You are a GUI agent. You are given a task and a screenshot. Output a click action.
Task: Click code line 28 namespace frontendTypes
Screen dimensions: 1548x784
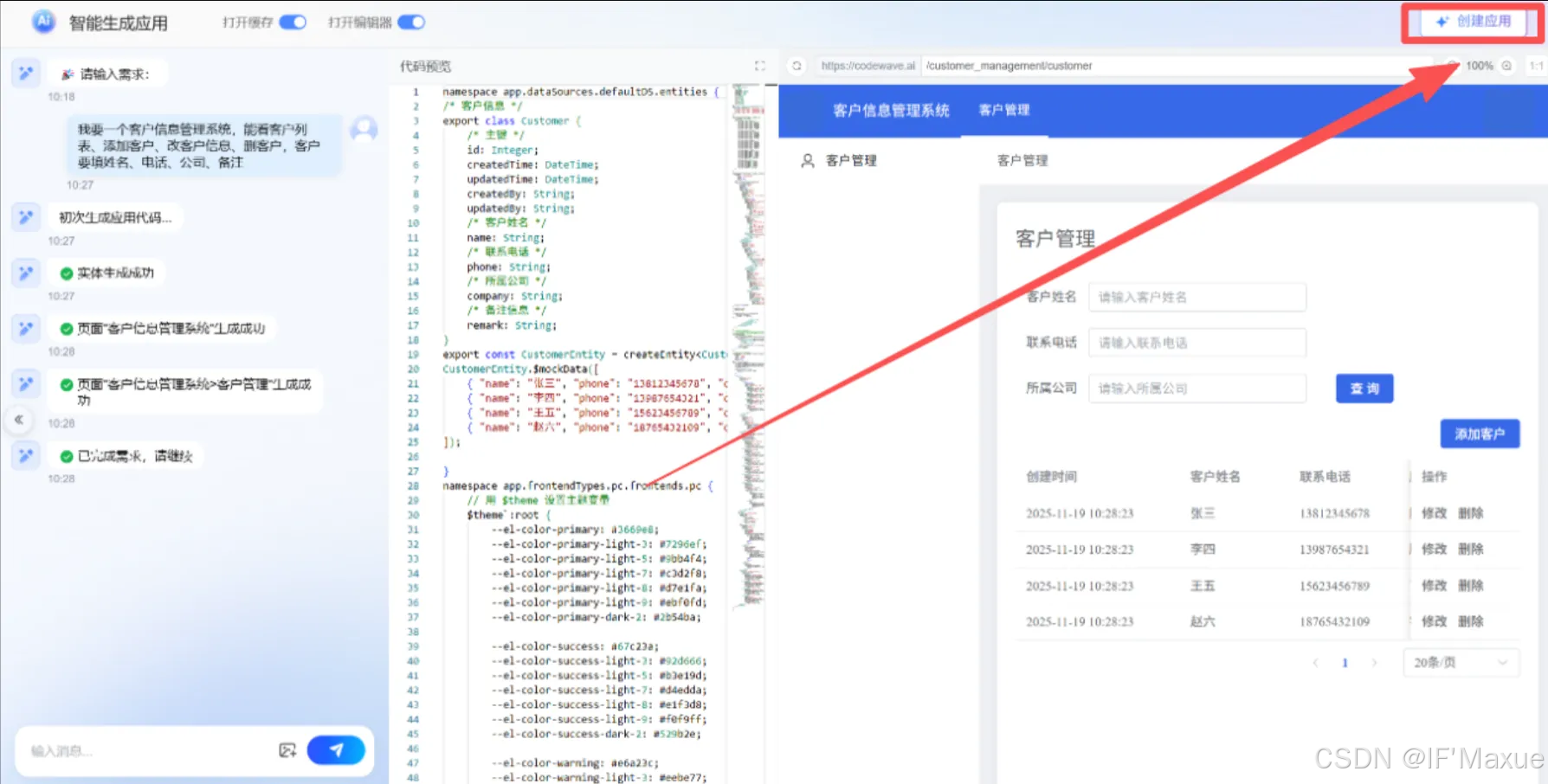[577, 486]
